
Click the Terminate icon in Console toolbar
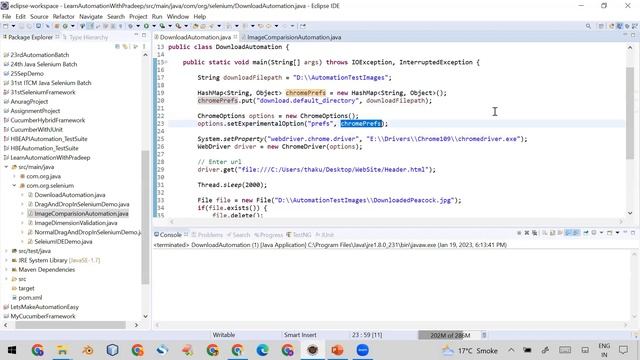coord(519,233)
